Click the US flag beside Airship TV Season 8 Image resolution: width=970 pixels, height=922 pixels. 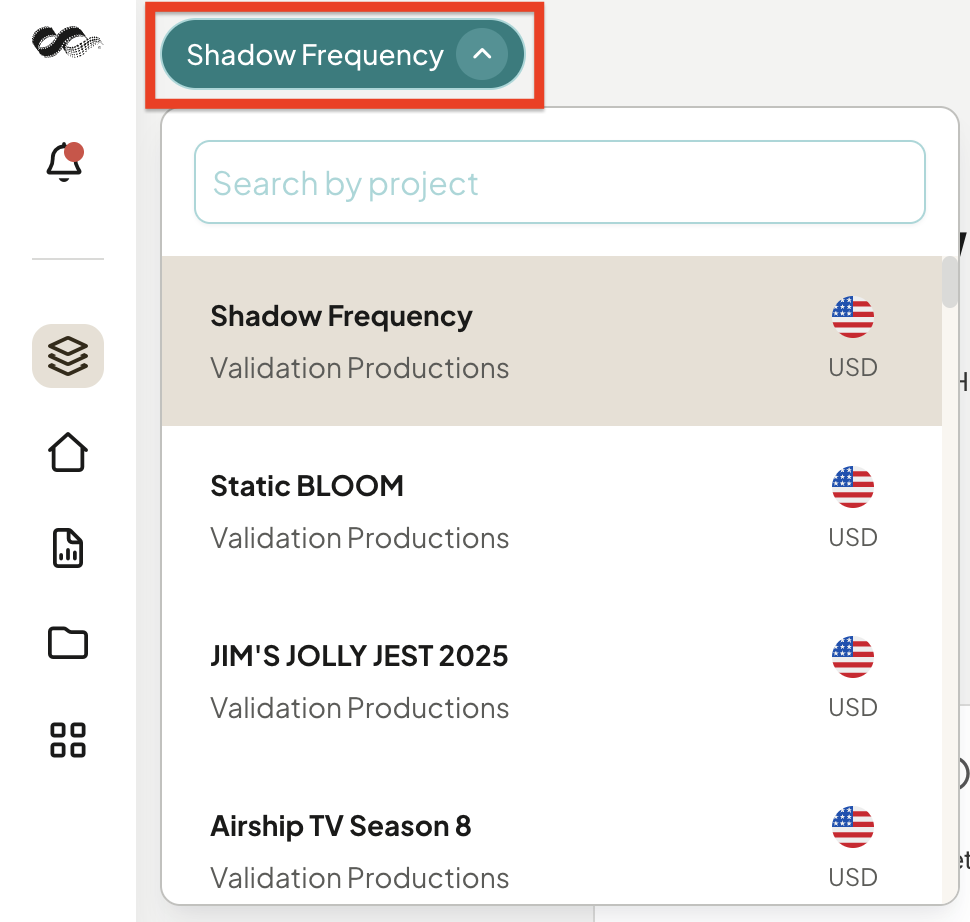click(x=852, y=827)
